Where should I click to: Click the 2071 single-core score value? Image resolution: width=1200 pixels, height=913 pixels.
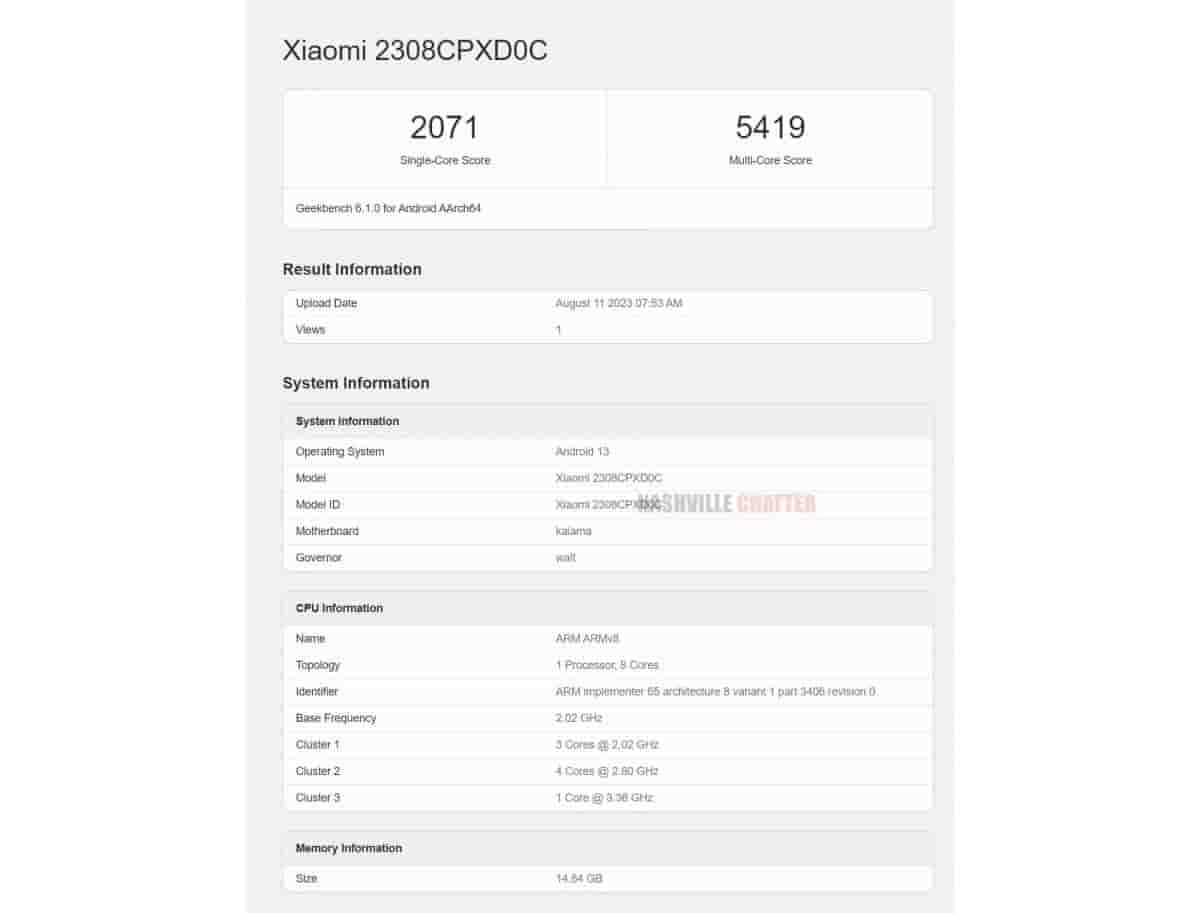click(x=444, y=128)
